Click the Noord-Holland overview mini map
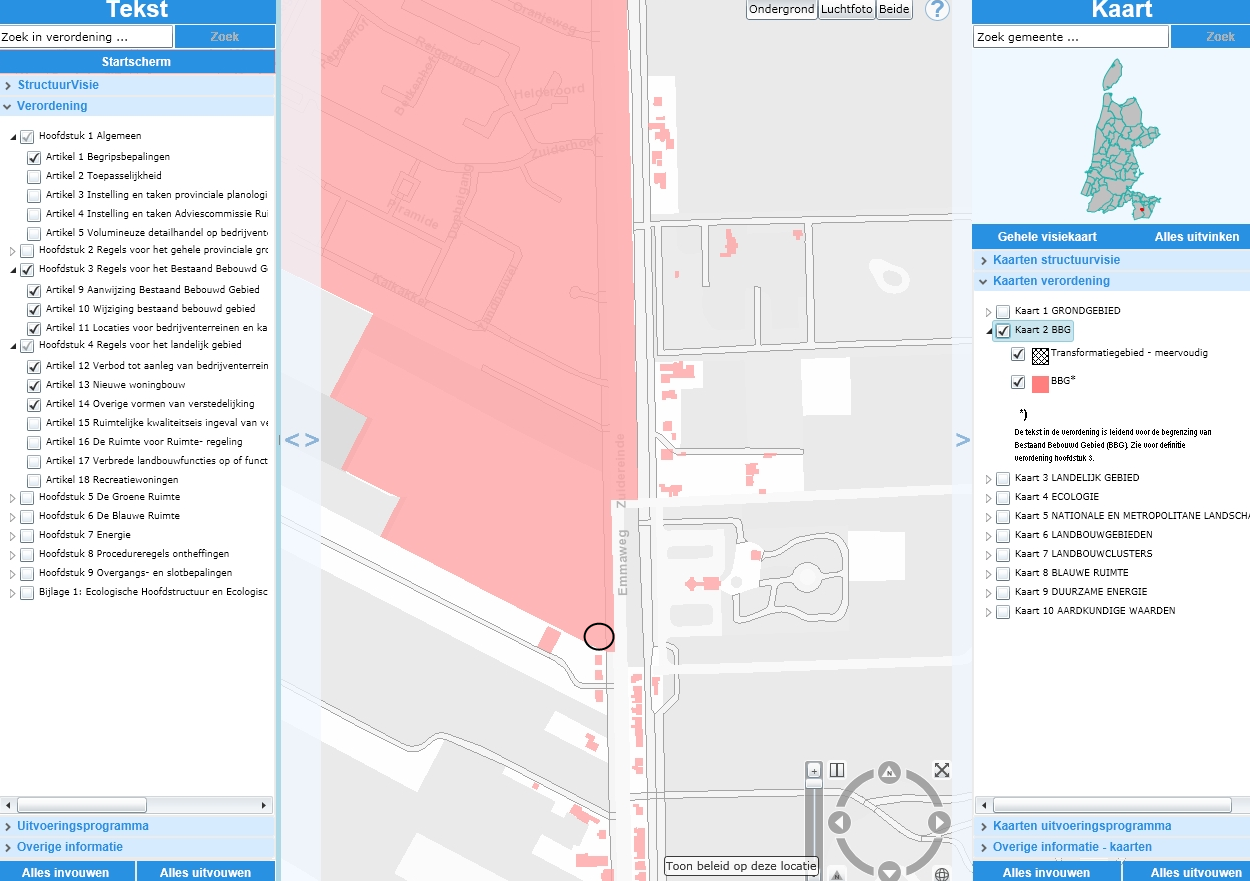1250x881 pixels. pos(1119,140)
